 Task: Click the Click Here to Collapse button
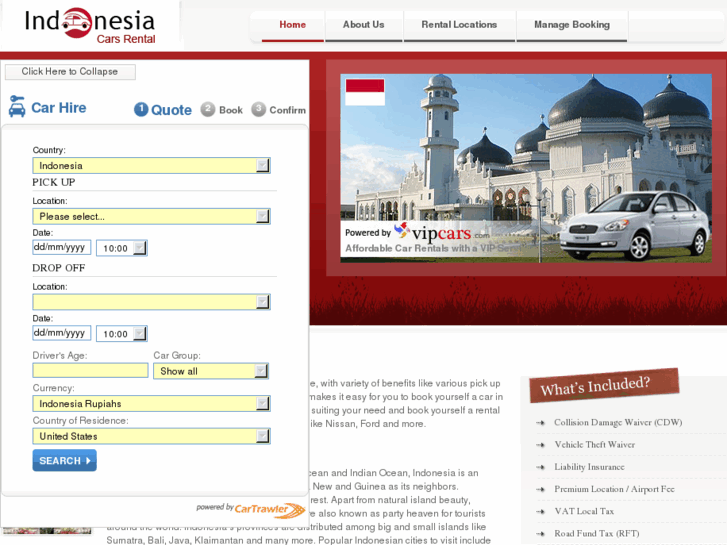point(70,72)
